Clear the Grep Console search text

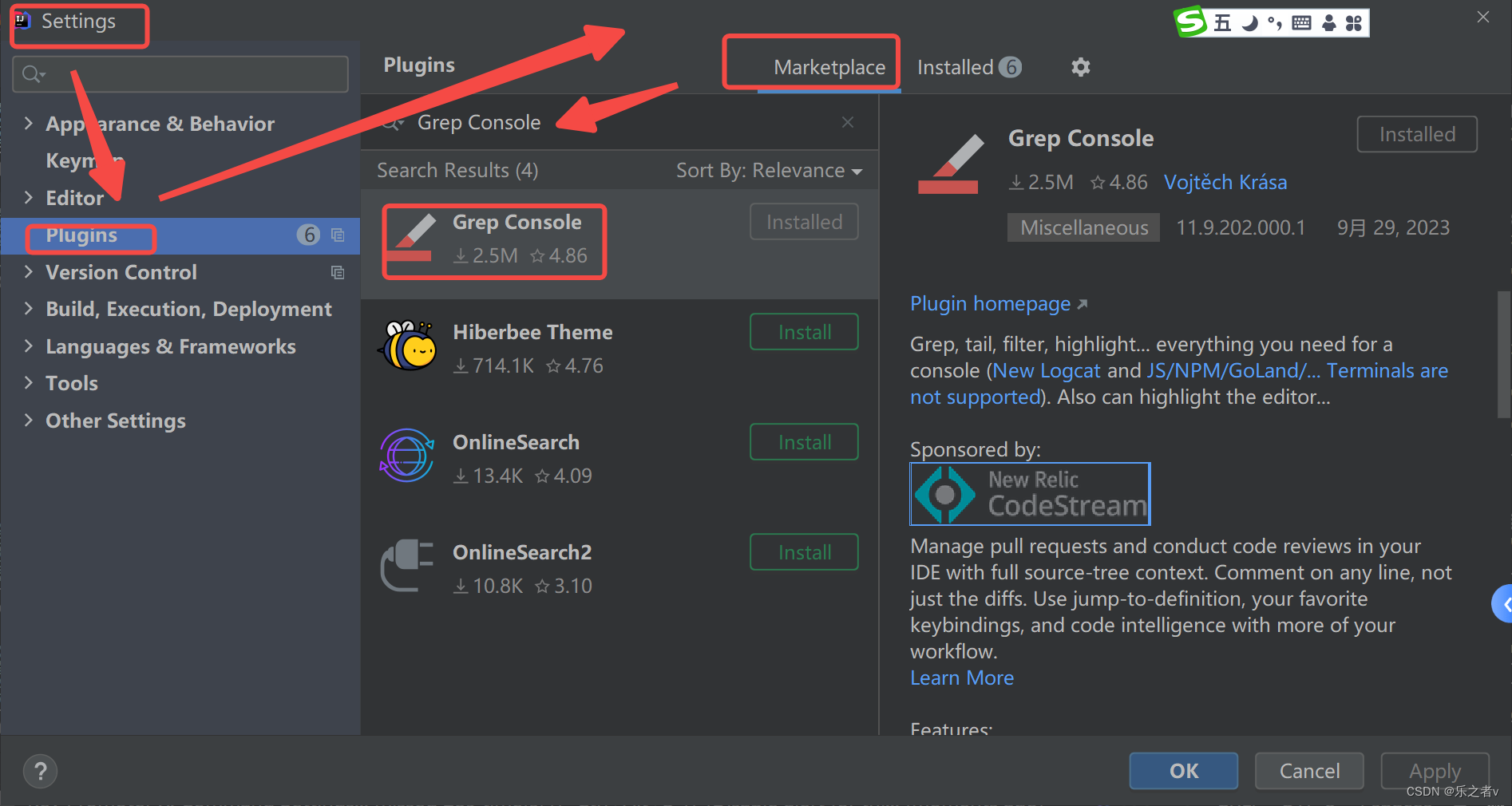(848, 122)
